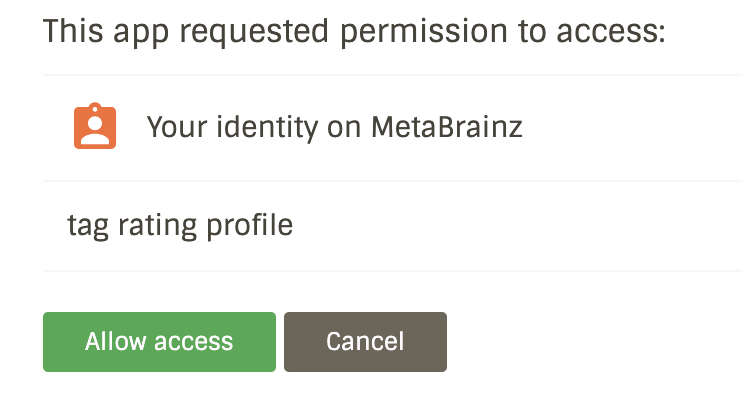Click the word 'access' on the green button
742x404 pixels.
click(194, 343)
